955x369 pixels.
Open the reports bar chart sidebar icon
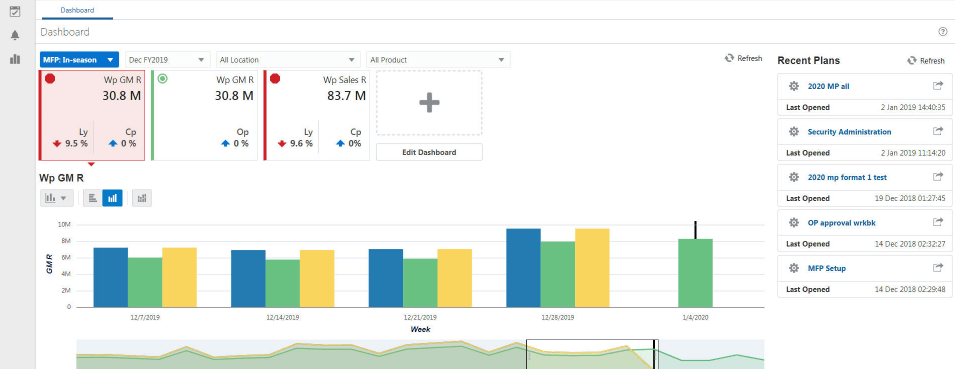[15, 59]
